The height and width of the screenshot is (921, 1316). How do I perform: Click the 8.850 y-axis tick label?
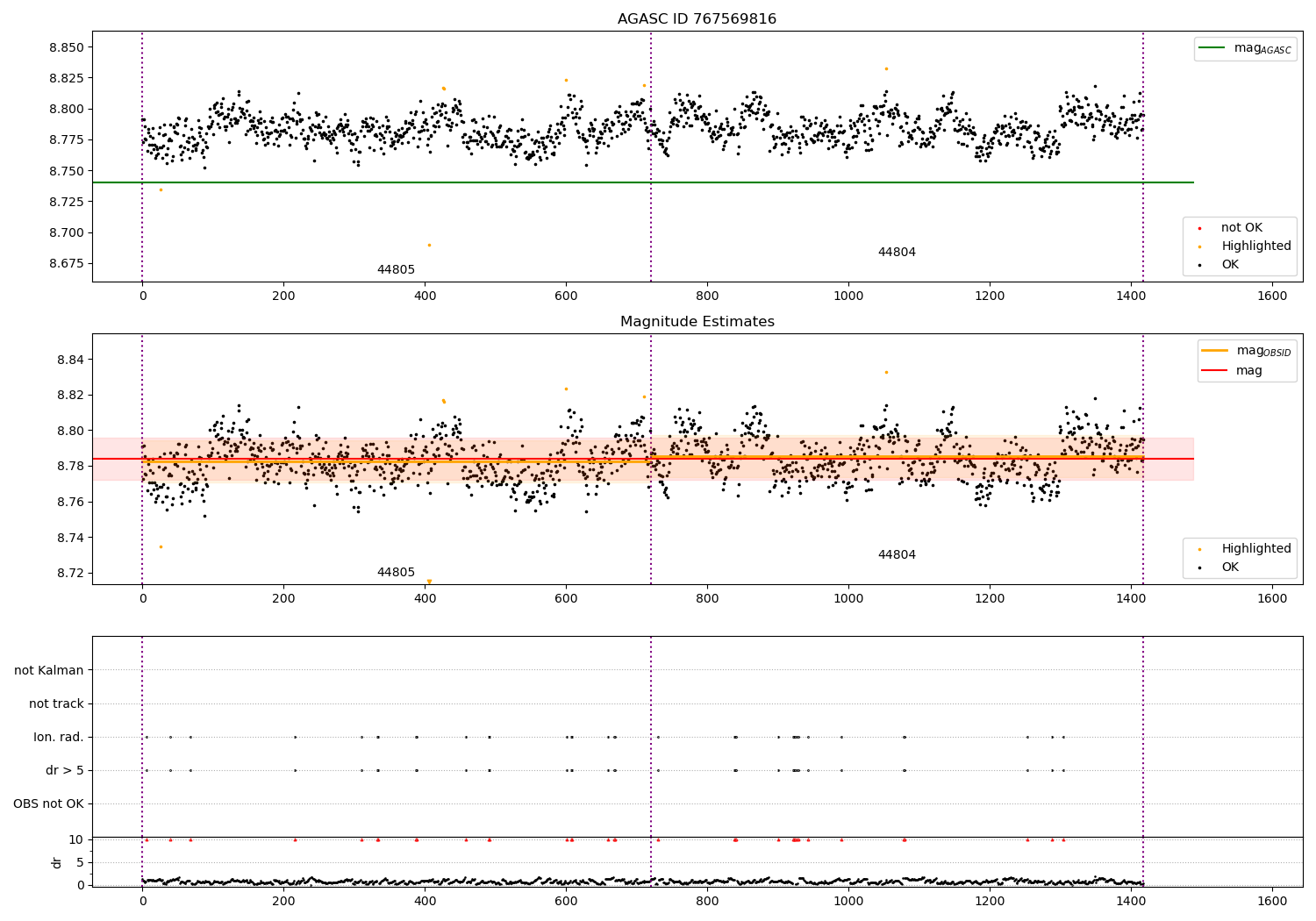coord(67,47)
